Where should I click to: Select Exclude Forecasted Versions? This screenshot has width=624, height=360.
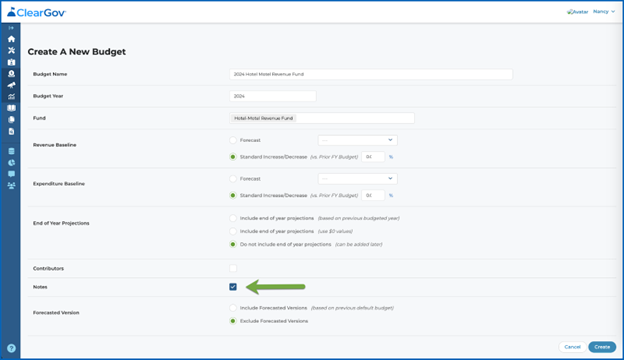click(x=233, y=321)
